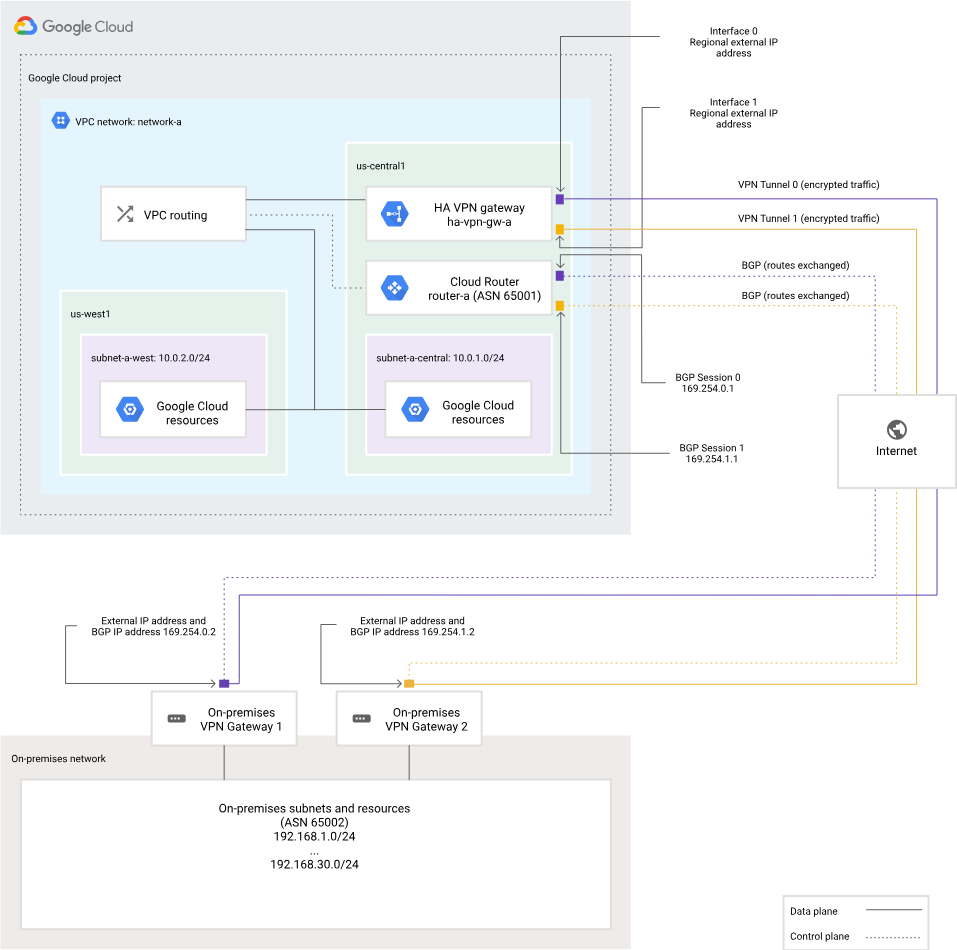Click the '192.168.30.0/24' subnet text
957x950 pixels.
[x=314, y=865]
